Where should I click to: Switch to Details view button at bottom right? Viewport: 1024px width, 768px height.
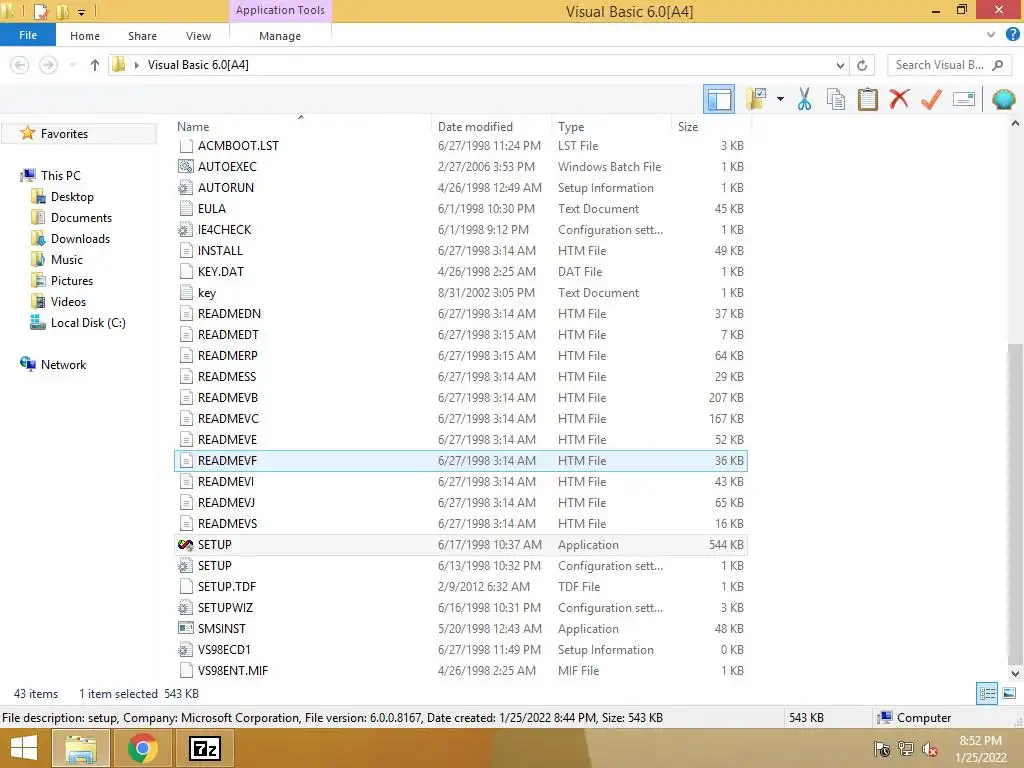pos(987,693)
